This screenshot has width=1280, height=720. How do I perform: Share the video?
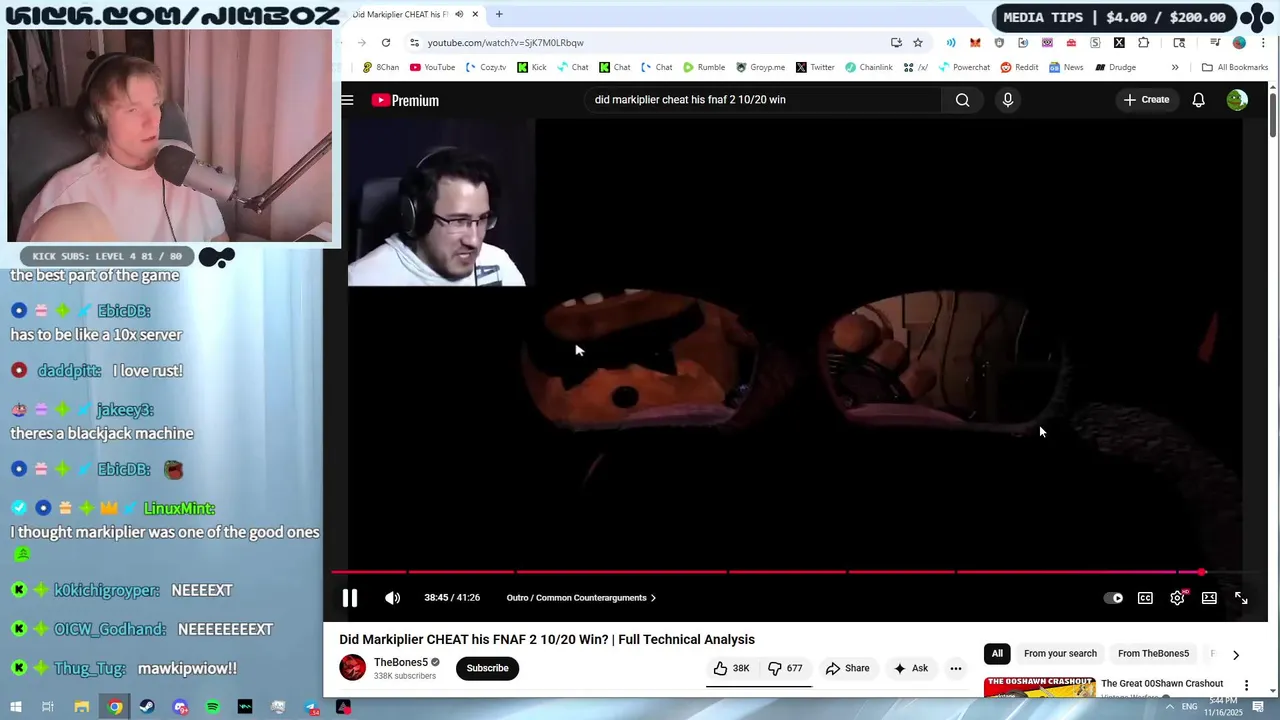pos(847,668)
